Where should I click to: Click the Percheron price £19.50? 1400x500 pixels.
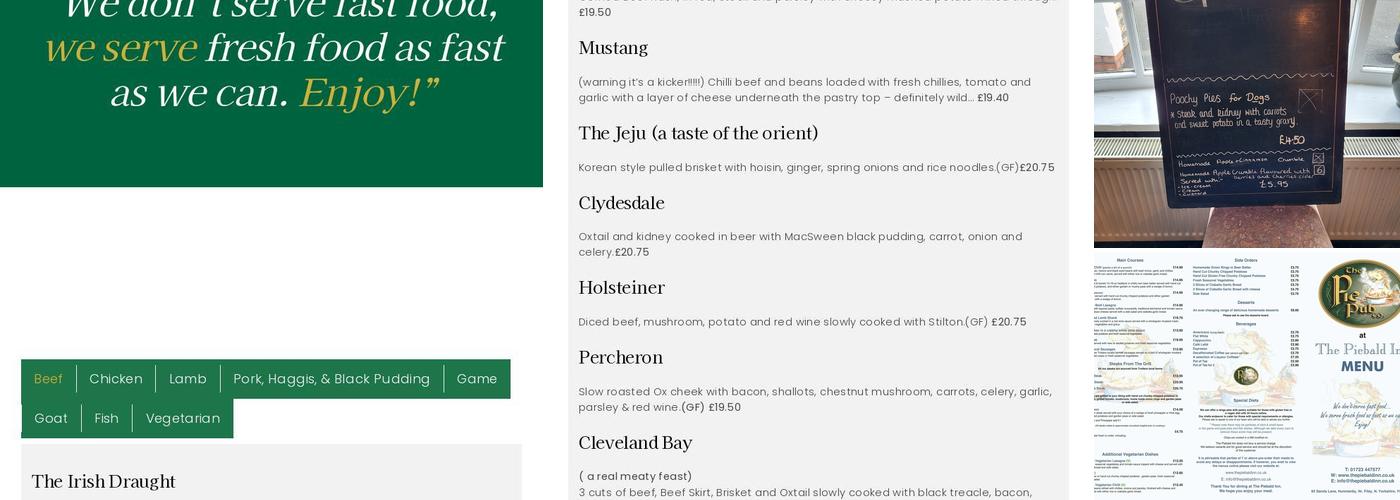click(x=725, y=408)
